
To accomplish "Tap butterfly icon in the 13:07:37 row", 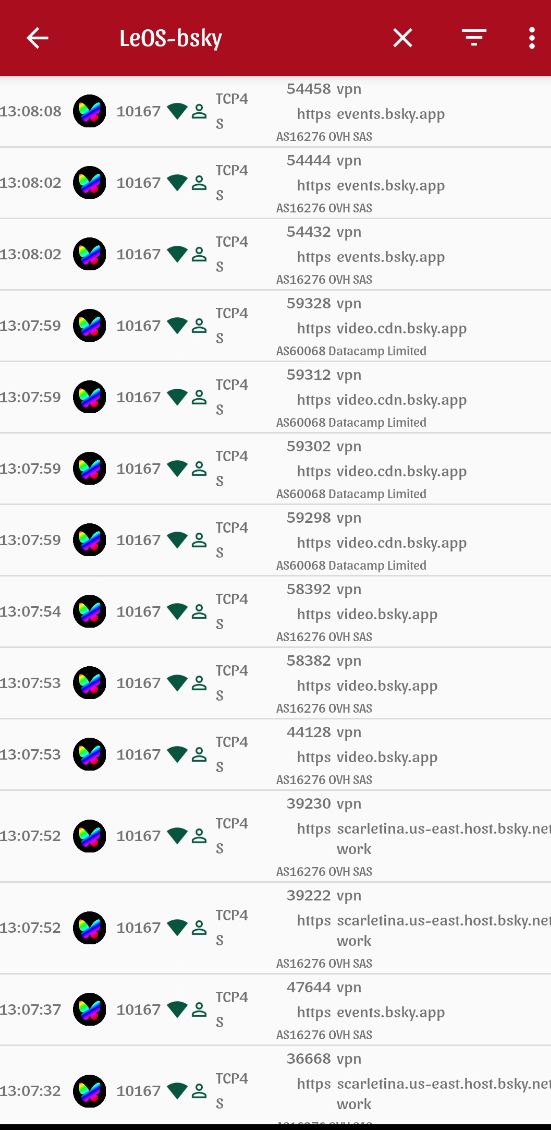I will [x=89, y=1010].
